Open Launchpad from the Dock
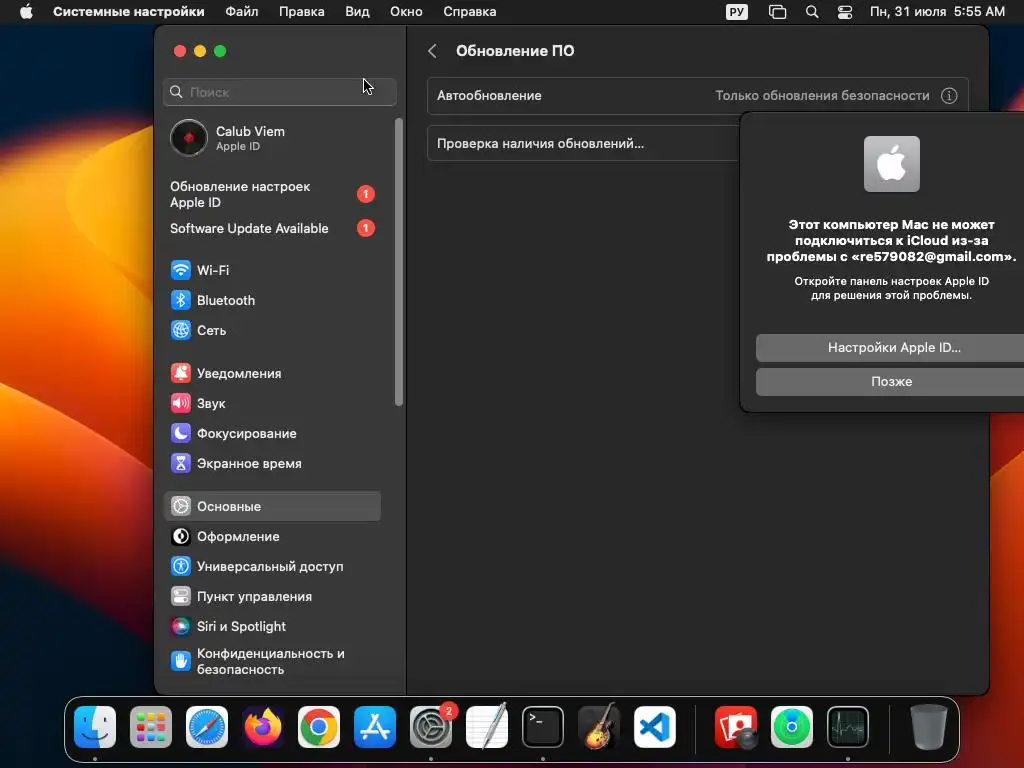The width and height of the screenshot is (1024, 768). tap(151, 727)
